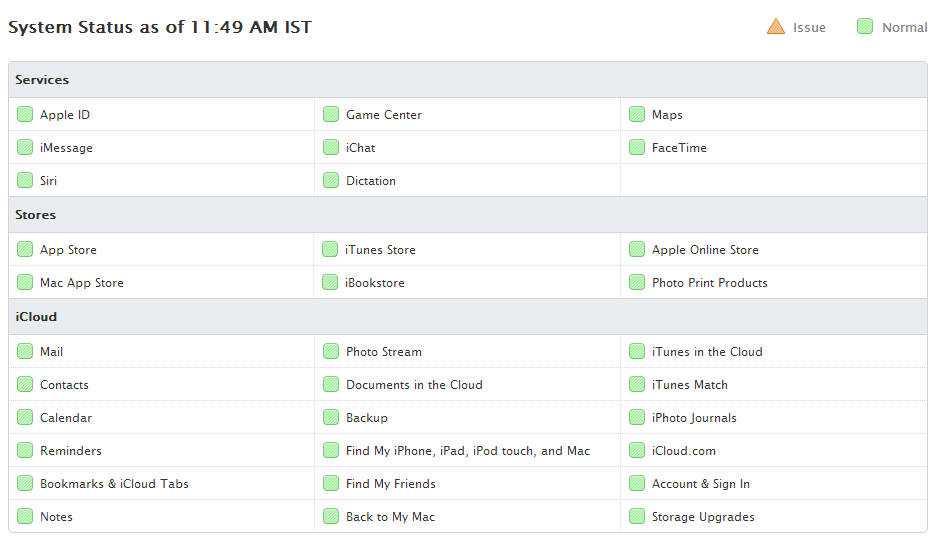Click the green status icon beside Apple ID
Image resolution: width=945 pixels, height=553 pixels.
pyautogui.click(x=25, y=115)
